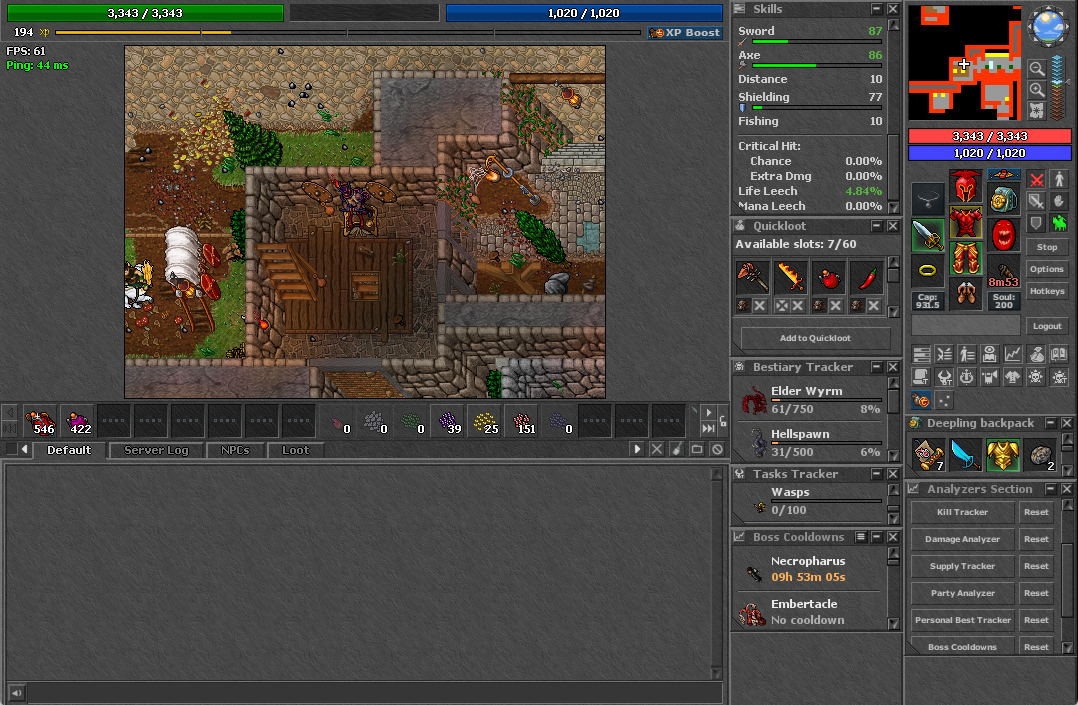Open the Kill Tracker analyzer
This screenshot has height=705, width=1078.
[962, 512]
